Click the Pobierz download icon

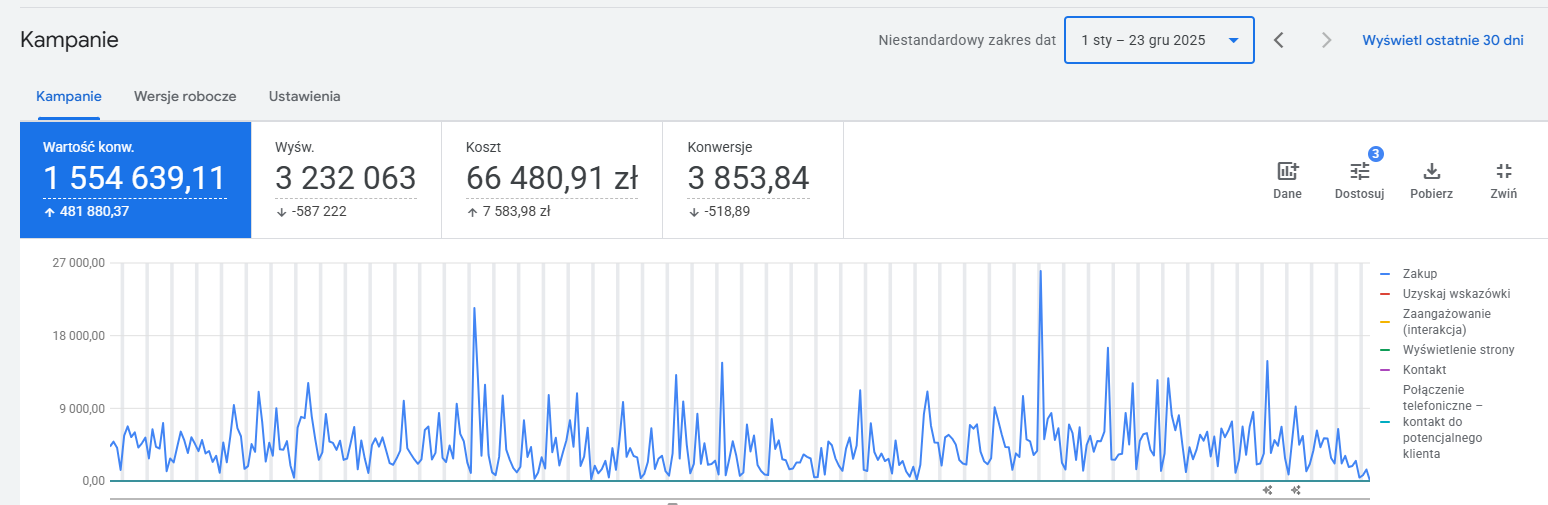(x=1431, y=171)
